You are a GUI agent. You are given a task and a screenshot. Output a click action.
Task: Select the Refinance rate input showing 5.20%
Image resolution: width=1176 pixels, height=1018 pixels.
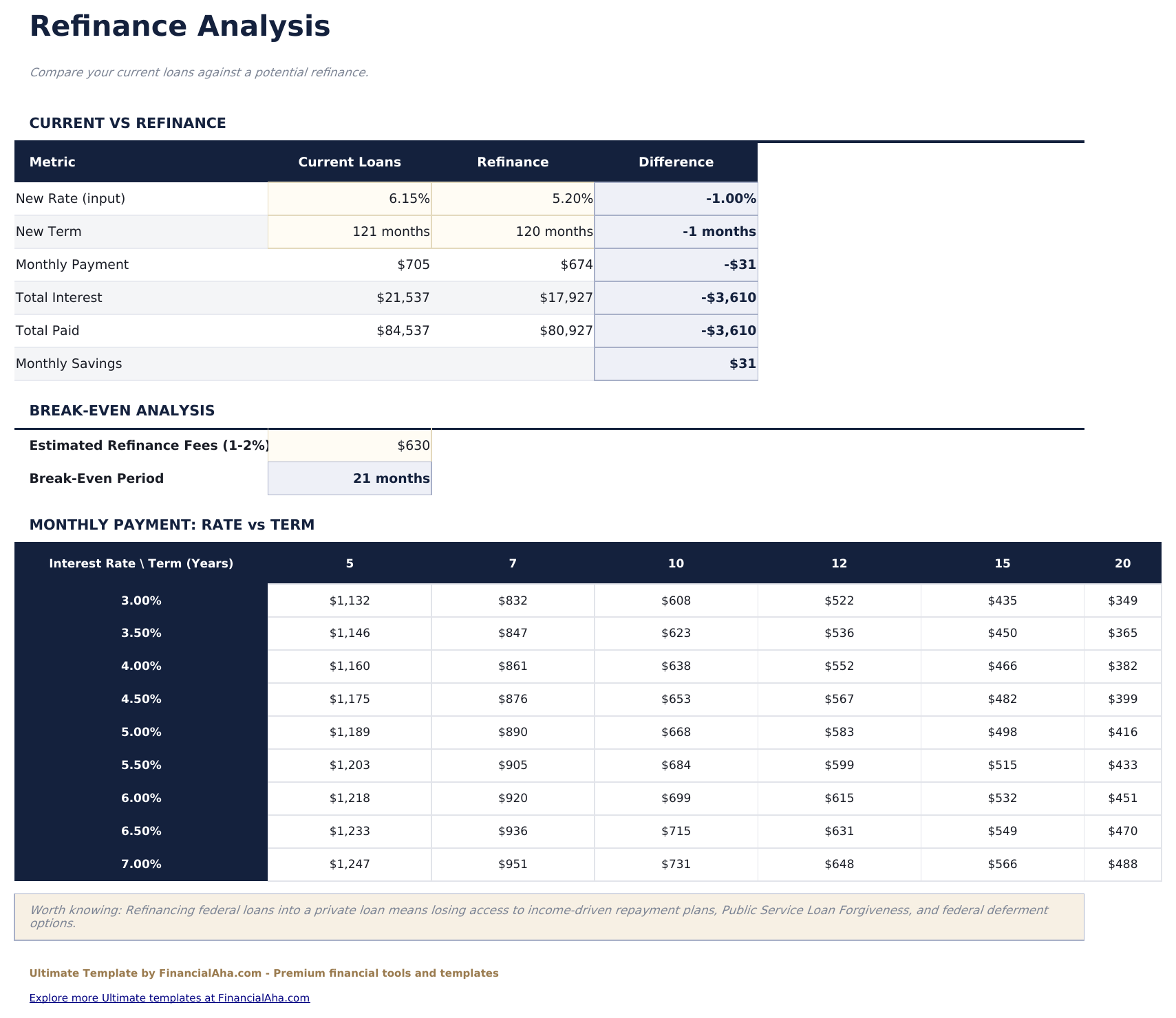(x=513, y=198)
